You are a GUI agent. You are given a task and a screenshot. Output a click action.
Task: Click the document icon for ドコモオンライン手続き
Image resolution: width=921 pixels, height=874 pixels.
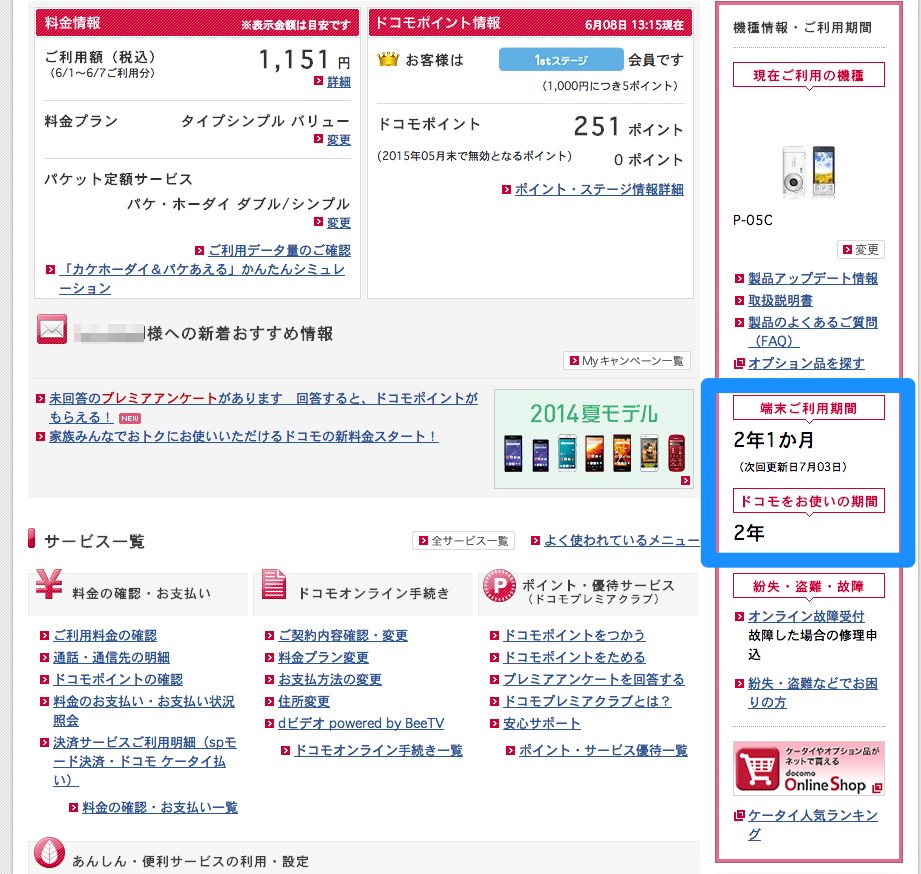coord(274,584)
